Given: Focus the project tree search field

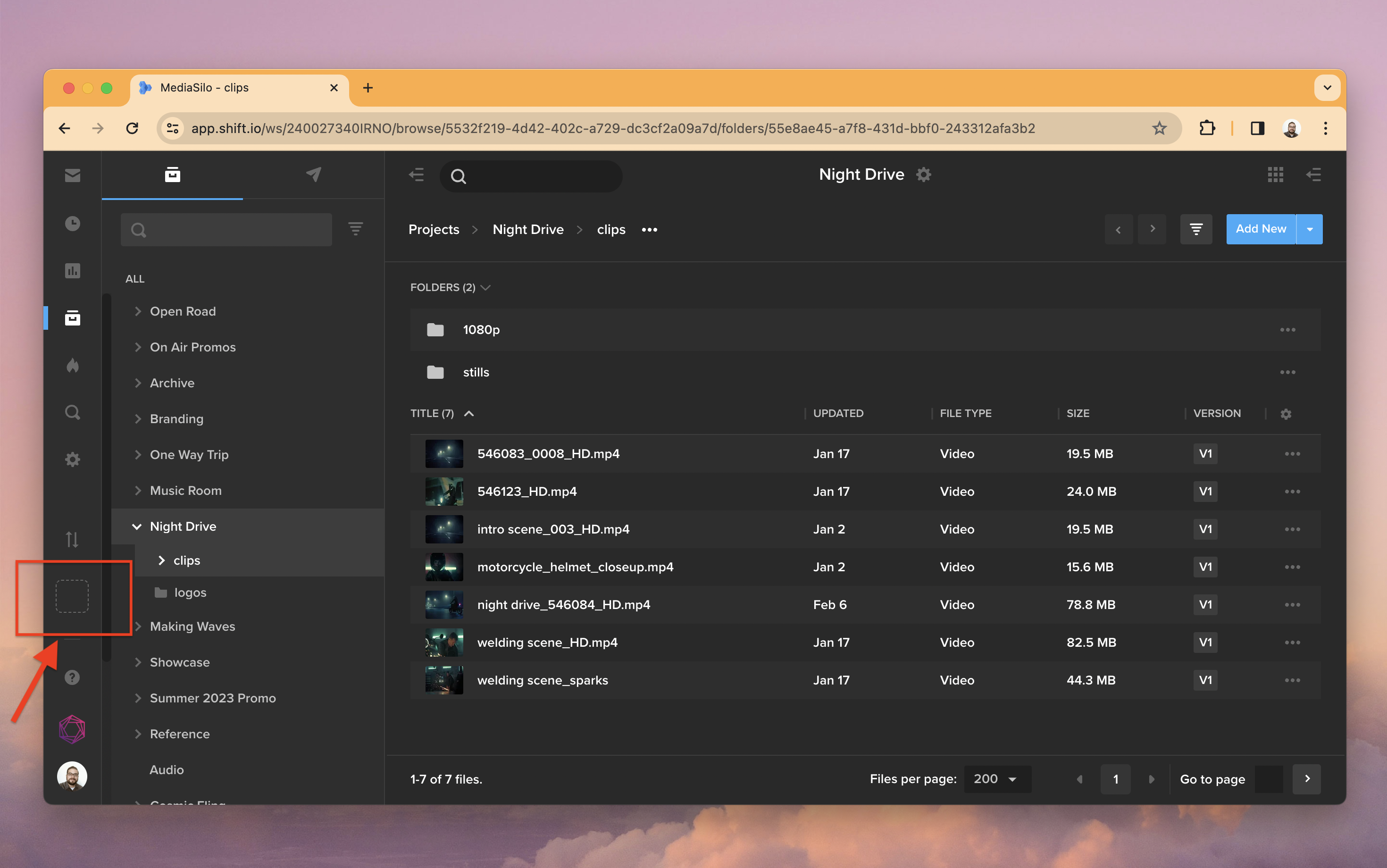Looking at the screenshot, I should click(226, 230).
